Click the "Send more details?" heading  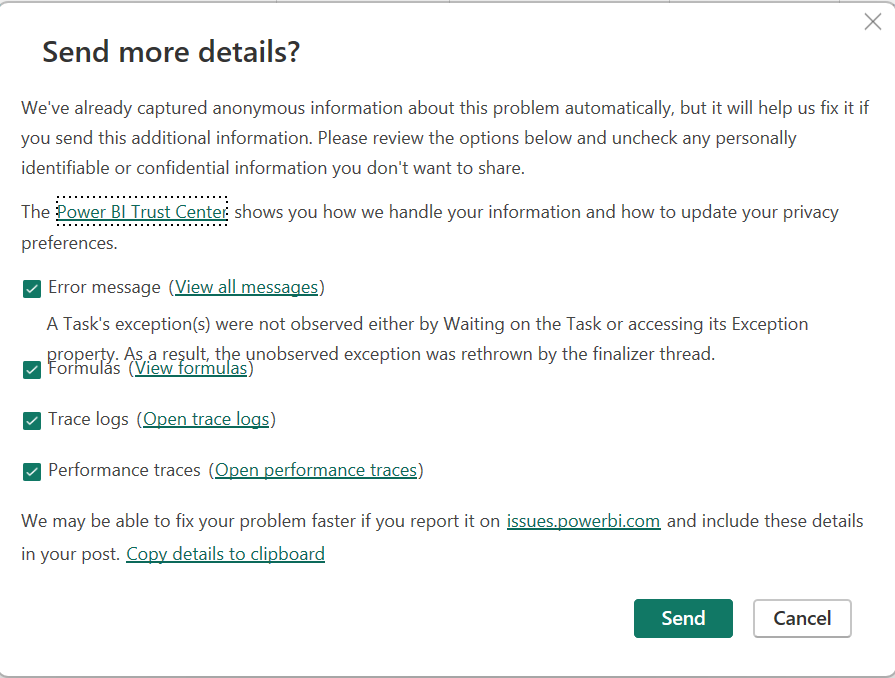[171, 52]
